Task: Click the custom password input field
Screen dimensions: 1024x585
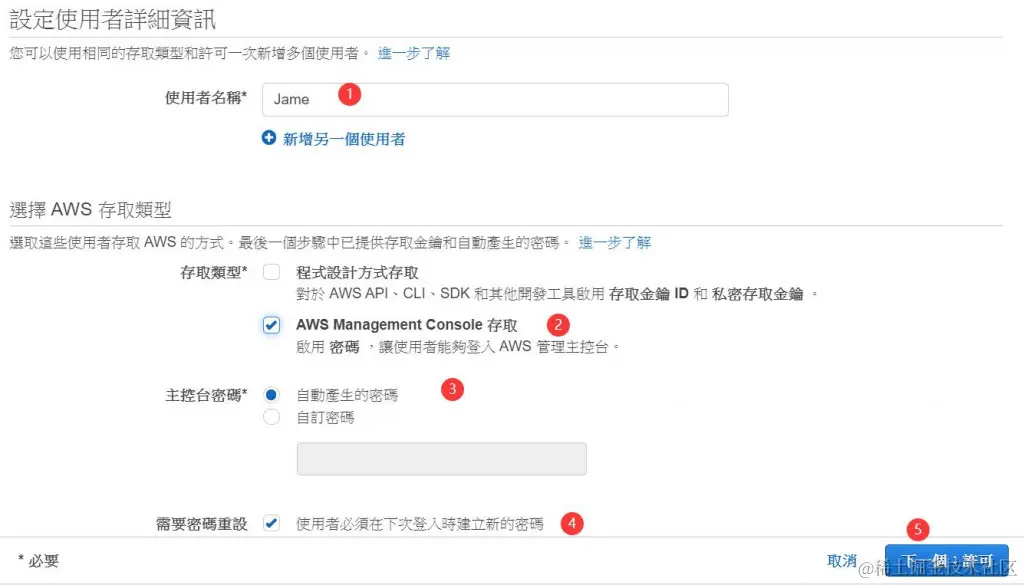Action: pos(440,458)
